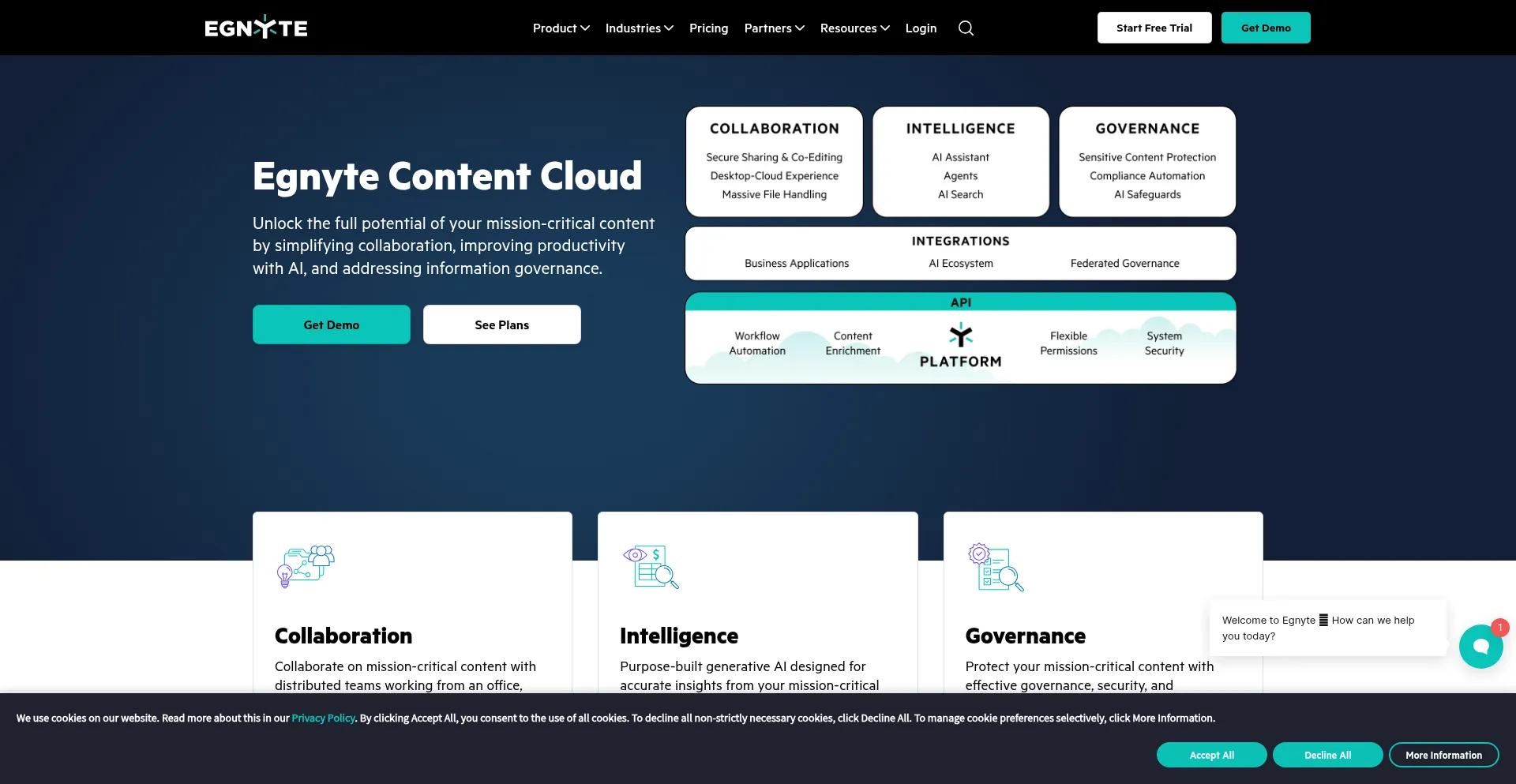
Task: Decline all cookies
Action: [1328, 755]
